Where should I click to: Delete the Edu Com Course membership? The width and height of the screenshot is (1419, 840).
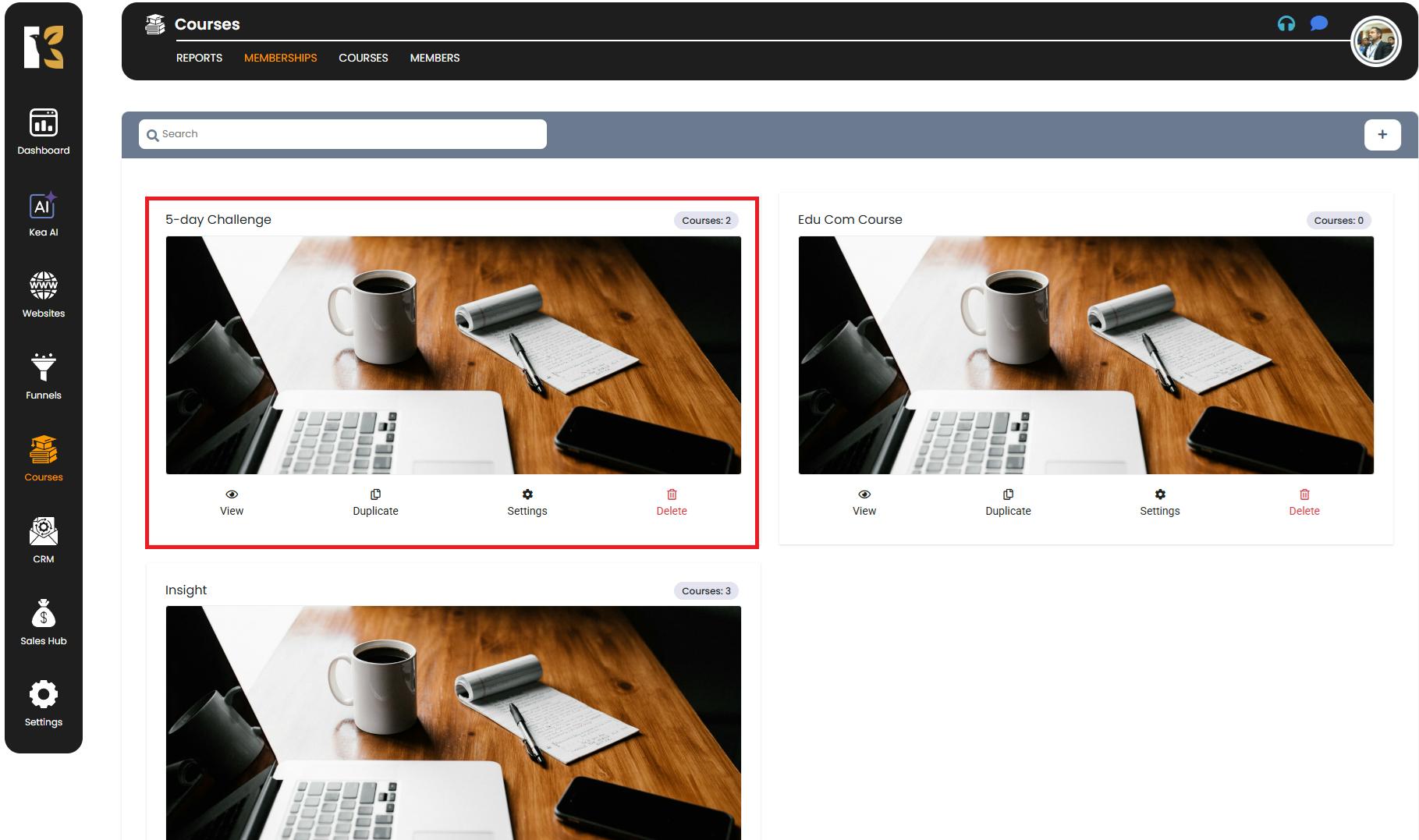[x=1304, y=502]
